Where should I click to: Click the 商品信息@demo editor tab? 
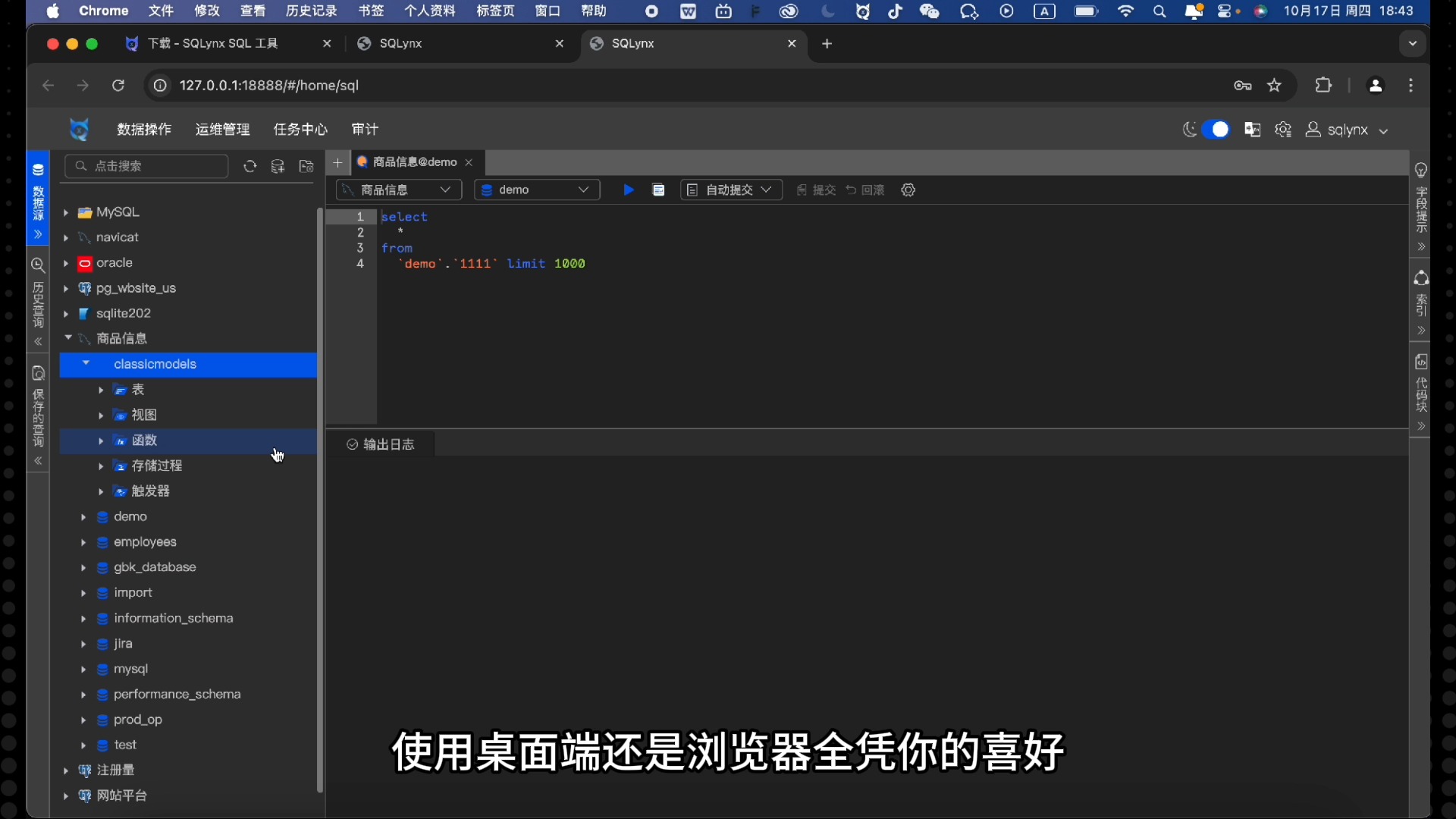pos(413,161)
